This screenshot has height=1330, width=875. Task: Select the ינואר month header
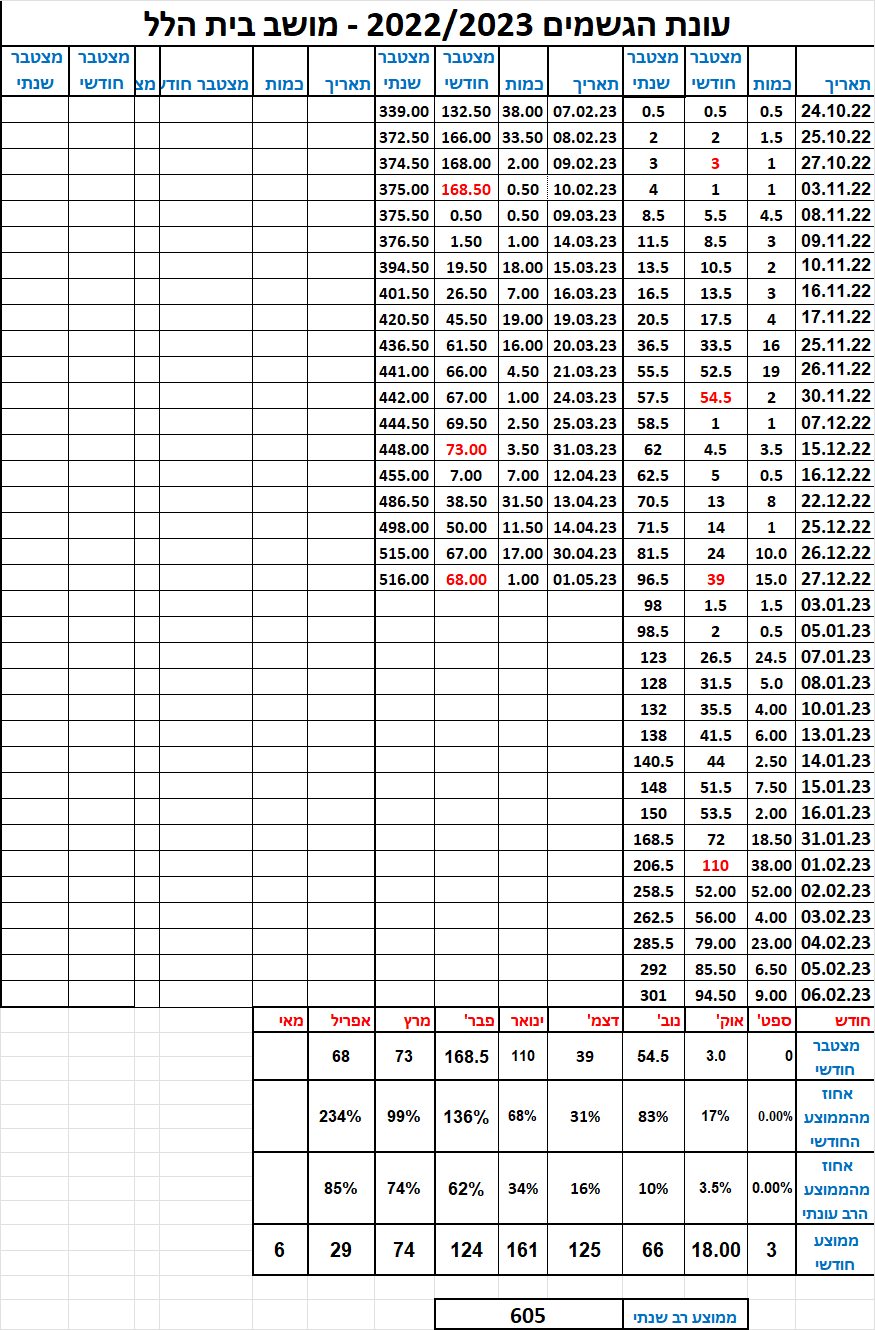coord(521,1020)
